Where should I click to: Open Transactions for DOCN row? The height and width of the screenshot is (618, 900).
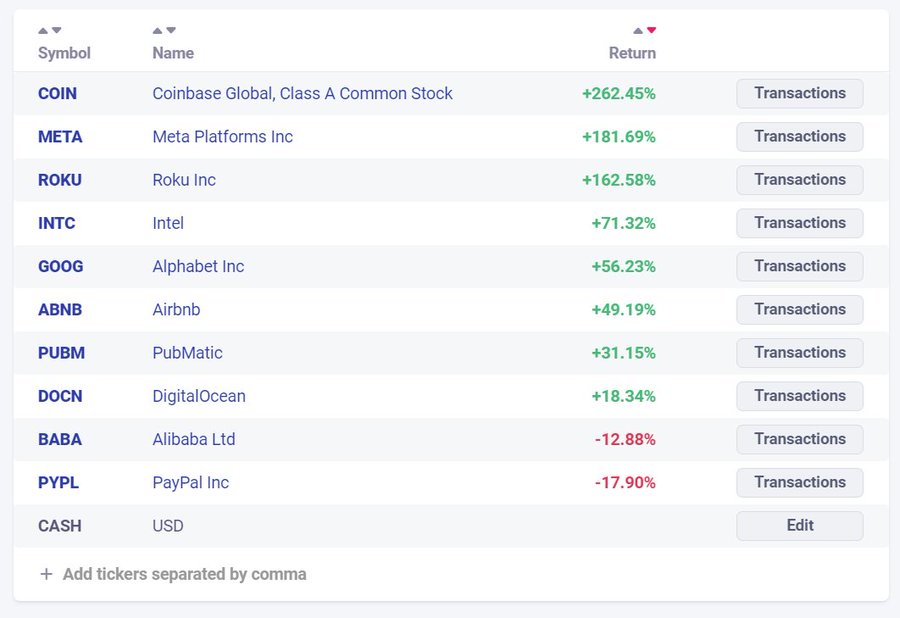click(x=800, y=396)
